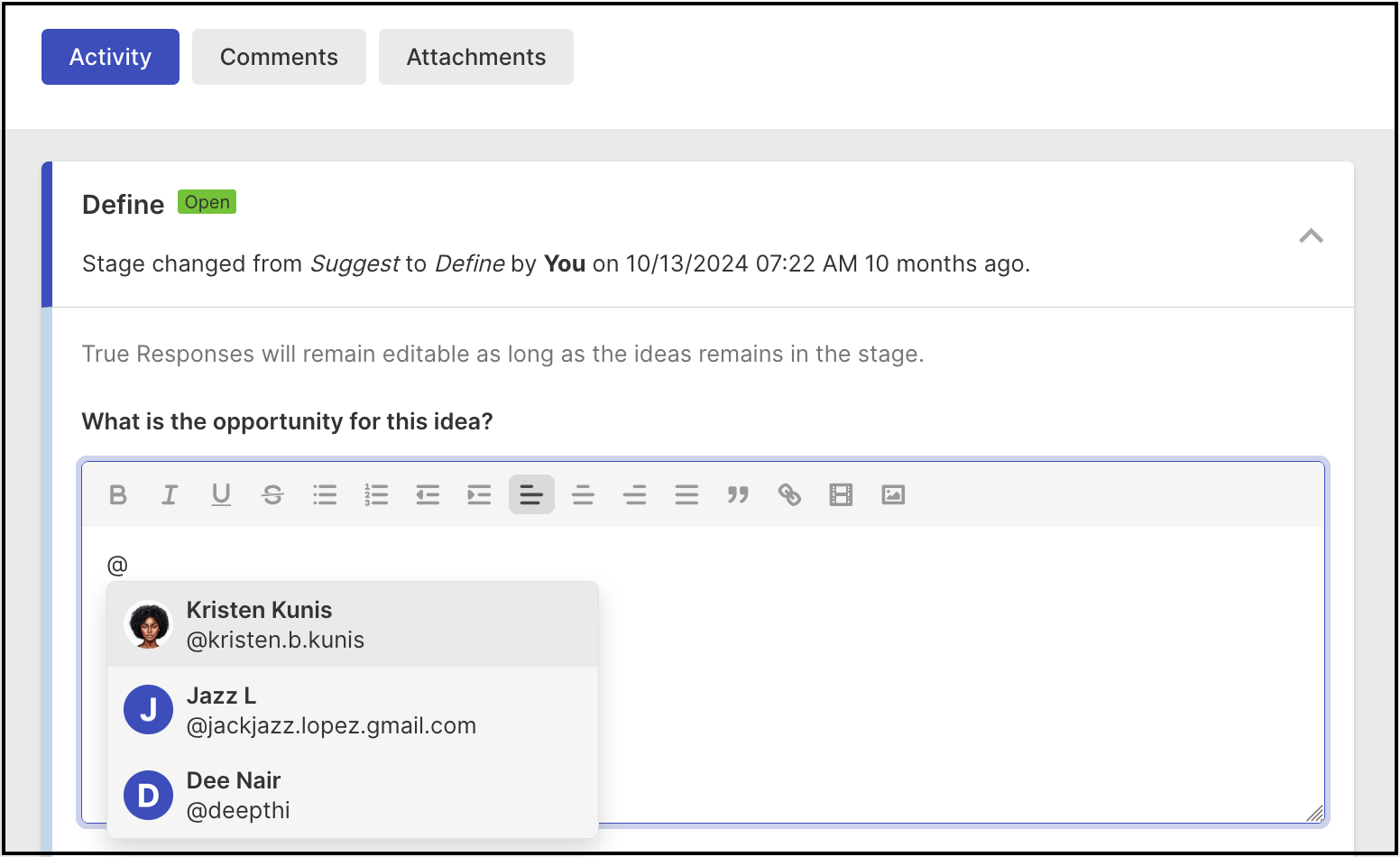This screenshot has width=1400, height=857.
Task: Click the editor resize handle corner
Action: 1314,813
